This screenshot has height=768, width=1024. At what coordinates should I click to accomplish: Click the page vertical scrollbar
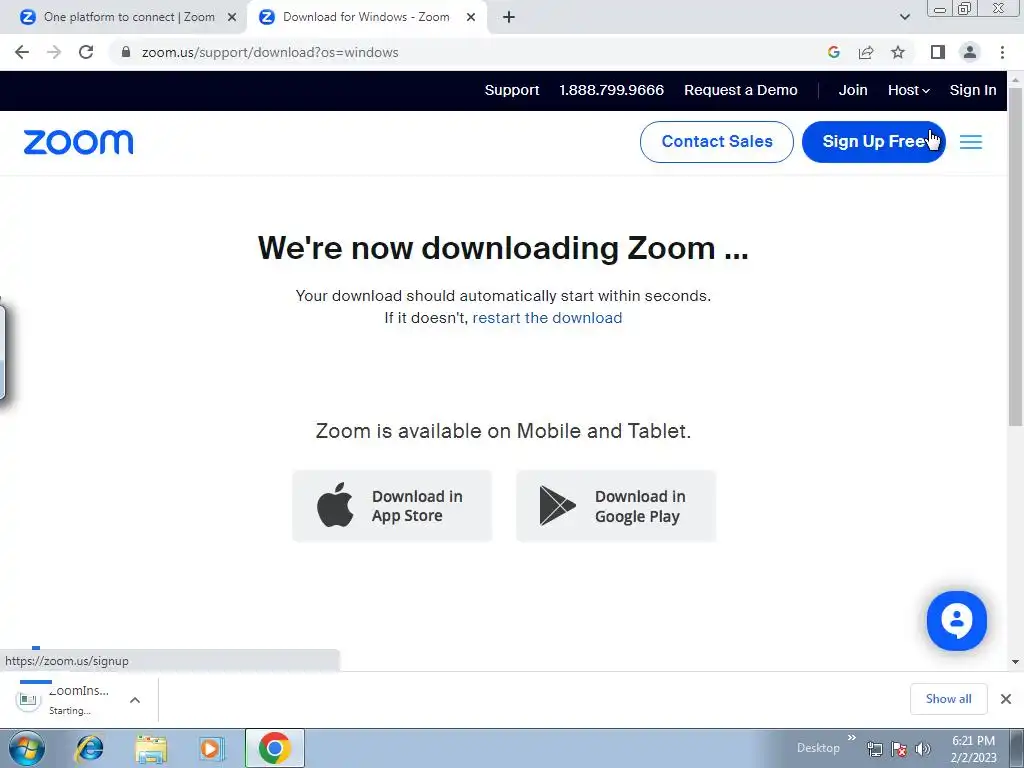point(1015,256)
